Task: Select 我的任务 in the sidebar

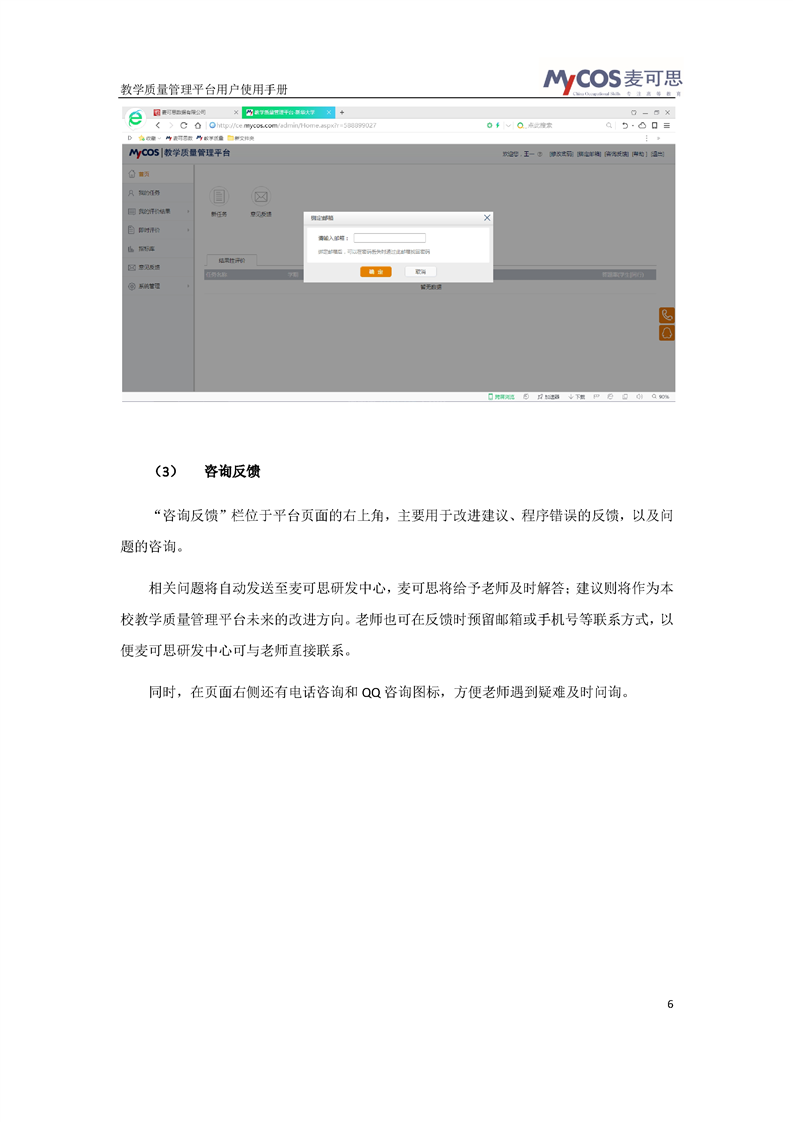Action: click(x=148, y=192)
